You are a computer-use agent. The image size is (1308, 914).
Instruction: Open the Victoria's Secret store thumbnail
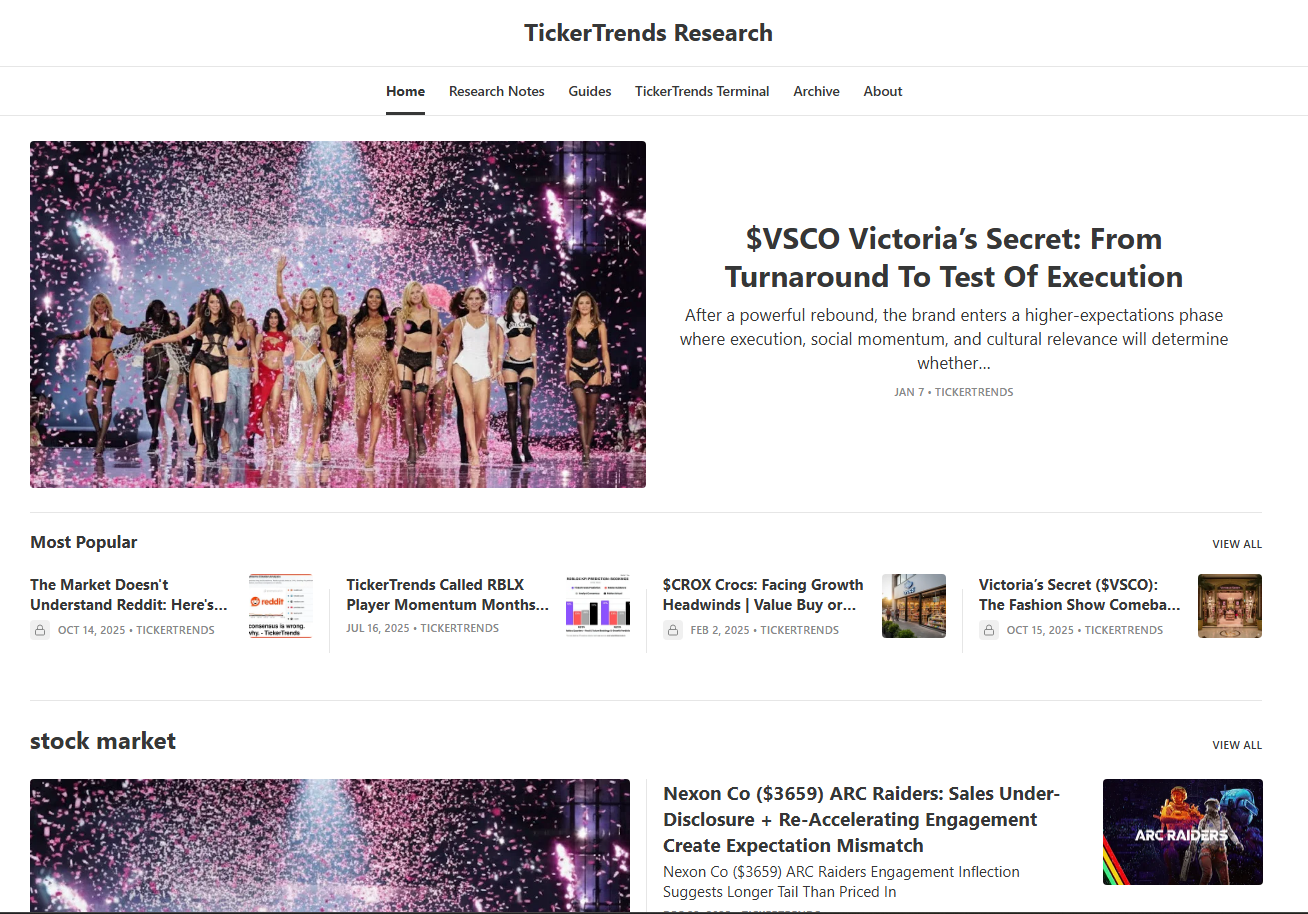(1229, 606)
